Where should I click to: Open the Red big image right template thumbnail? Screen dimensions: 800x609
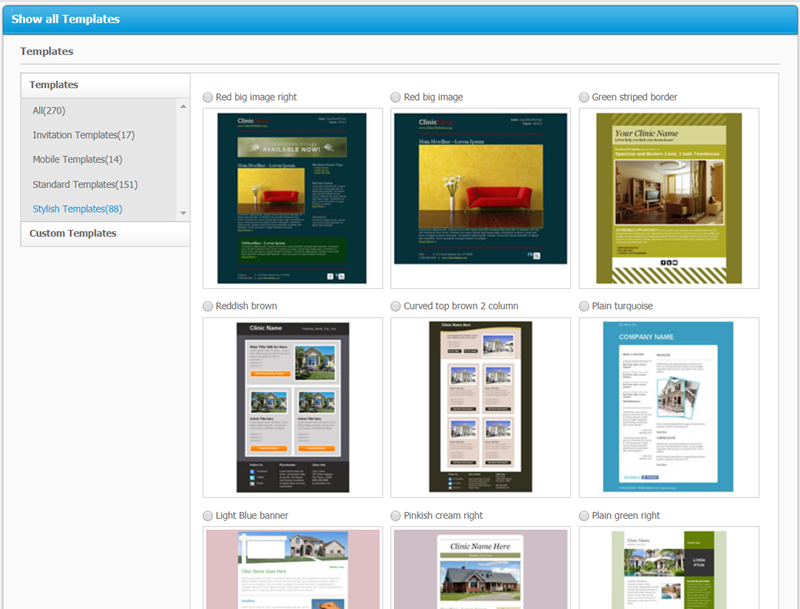point(292,198)
